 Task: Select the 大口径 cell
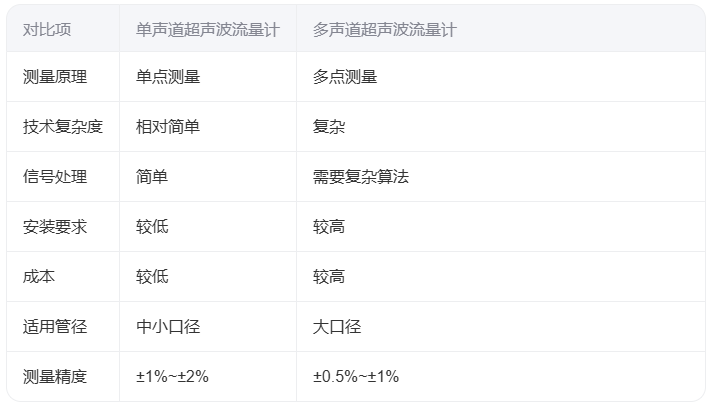[x=337, y=327]
